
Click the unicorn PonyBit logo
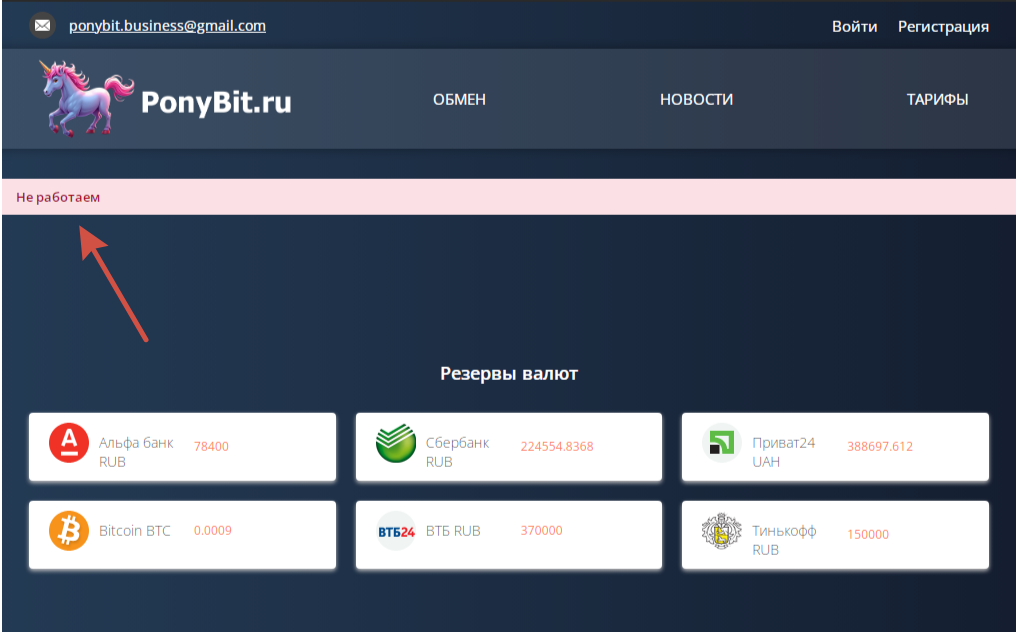(85, 98)
